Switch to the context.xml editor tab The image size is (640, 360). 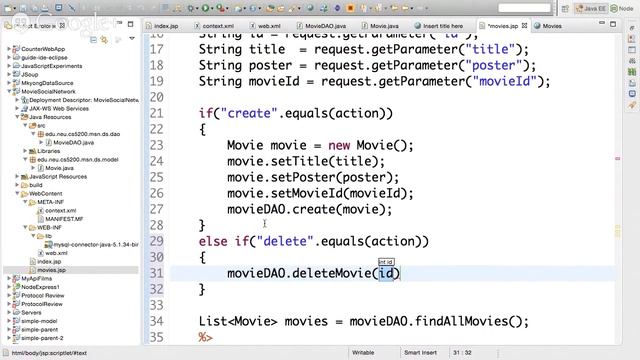click(214, 26)
